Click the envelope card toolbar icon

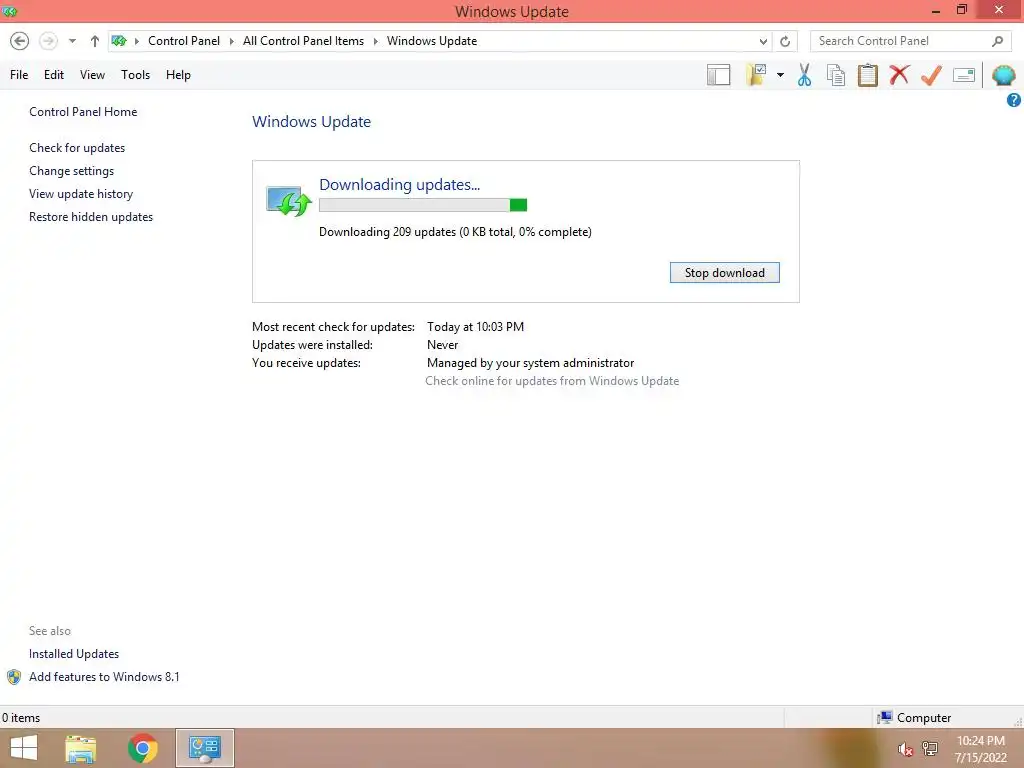(964, 75)
